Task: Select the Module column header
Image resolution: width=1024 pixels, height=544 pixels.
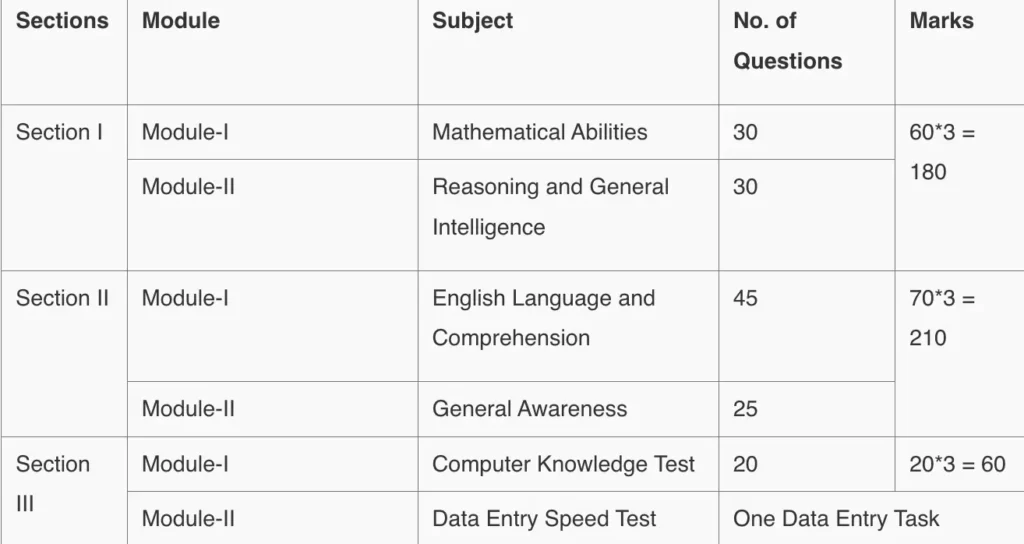Action: 181,21
